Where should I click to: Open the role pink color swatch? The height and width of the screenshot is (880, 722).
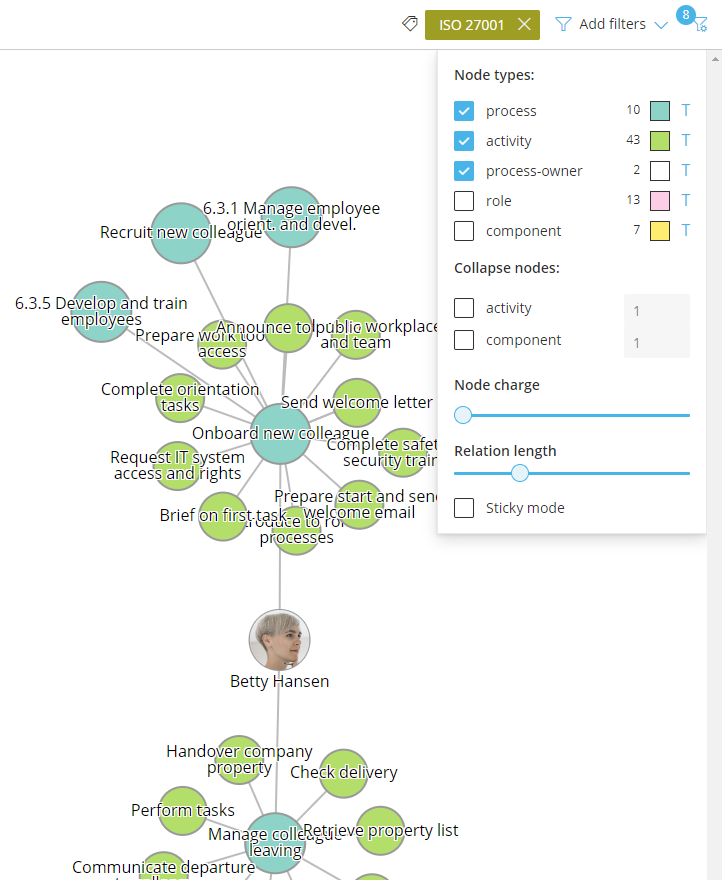(x=660, y=201)
